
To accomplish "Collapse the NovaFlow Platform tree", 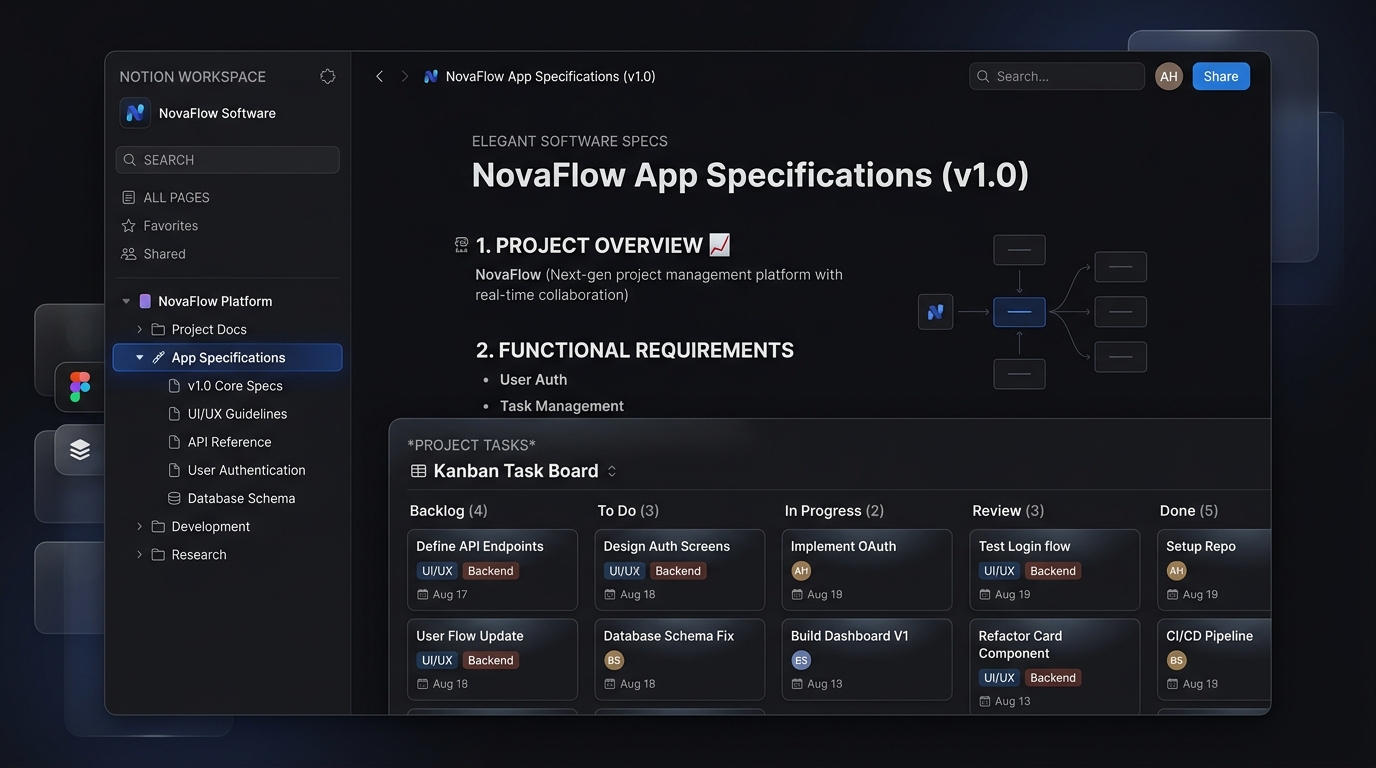I will coord(126,301).
